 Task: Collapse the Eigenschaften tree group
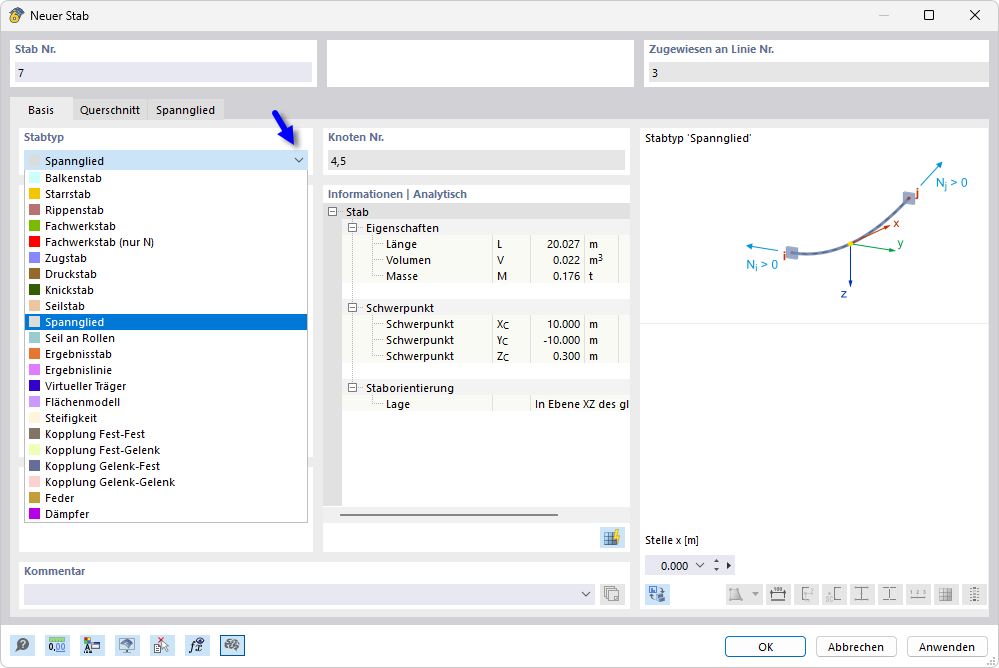(352, 228)
